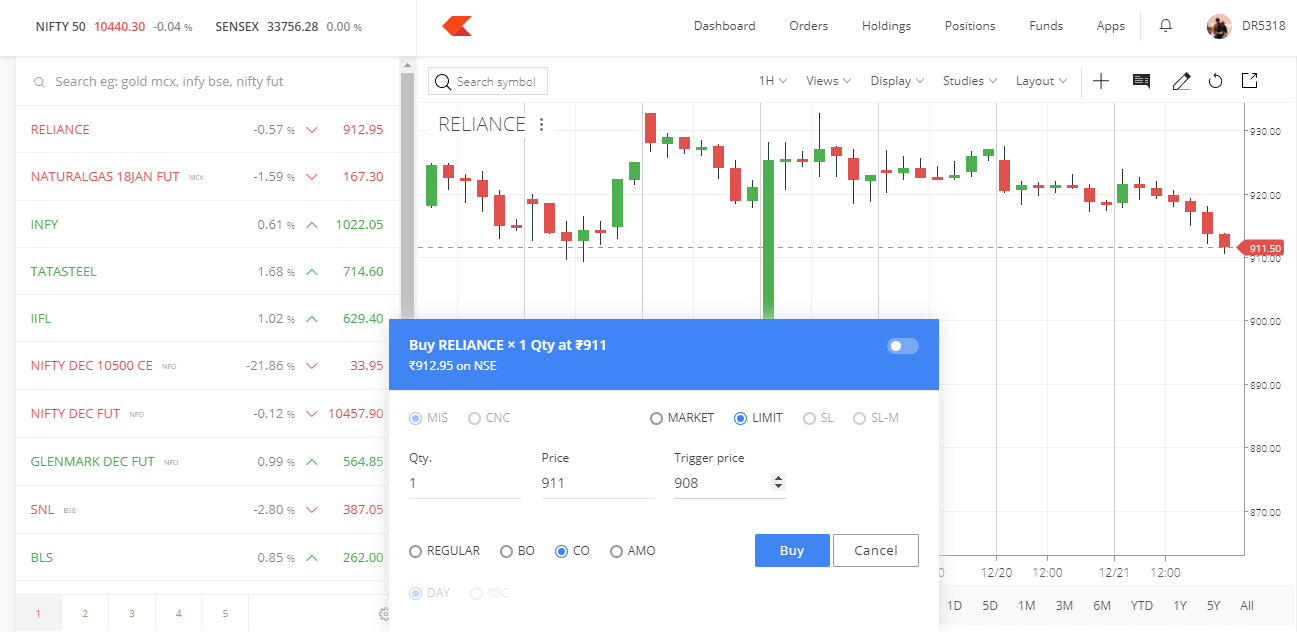The width and height of the screenshot is (1297, 632).
Task: Open the 1H interval dropdown
Action: (x=773, y=81)
